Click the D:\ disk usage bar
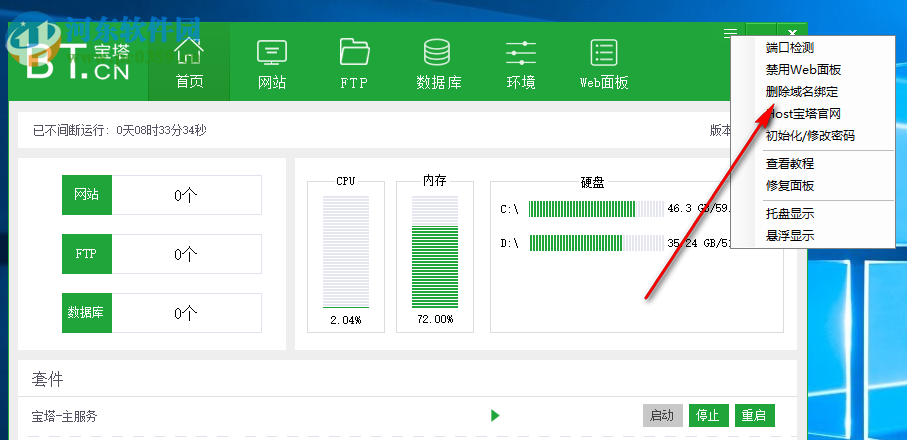The image size is (907, 440). point(596,243)
